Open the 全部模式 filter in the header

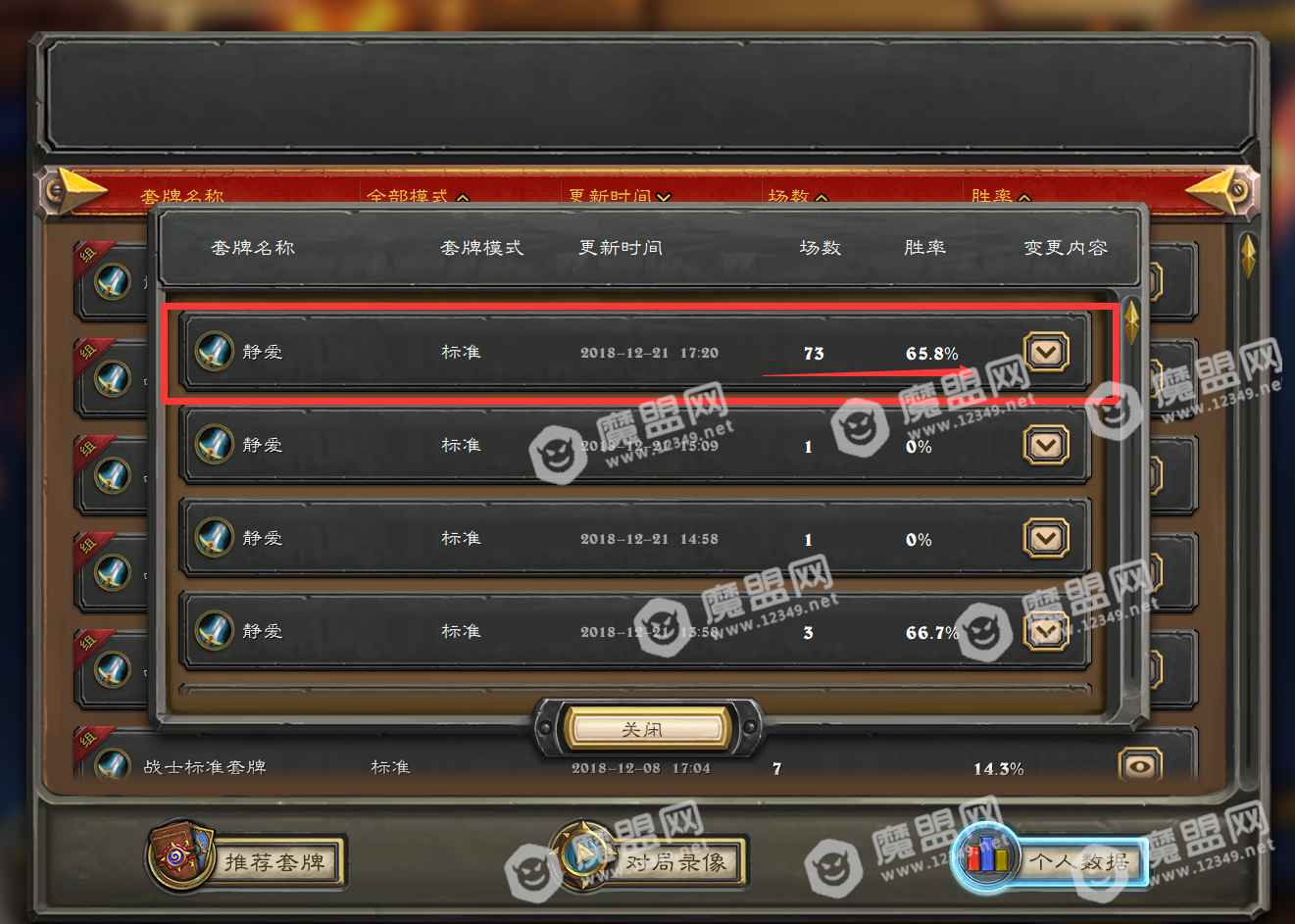pyautogui.click(x=418, y=196)
